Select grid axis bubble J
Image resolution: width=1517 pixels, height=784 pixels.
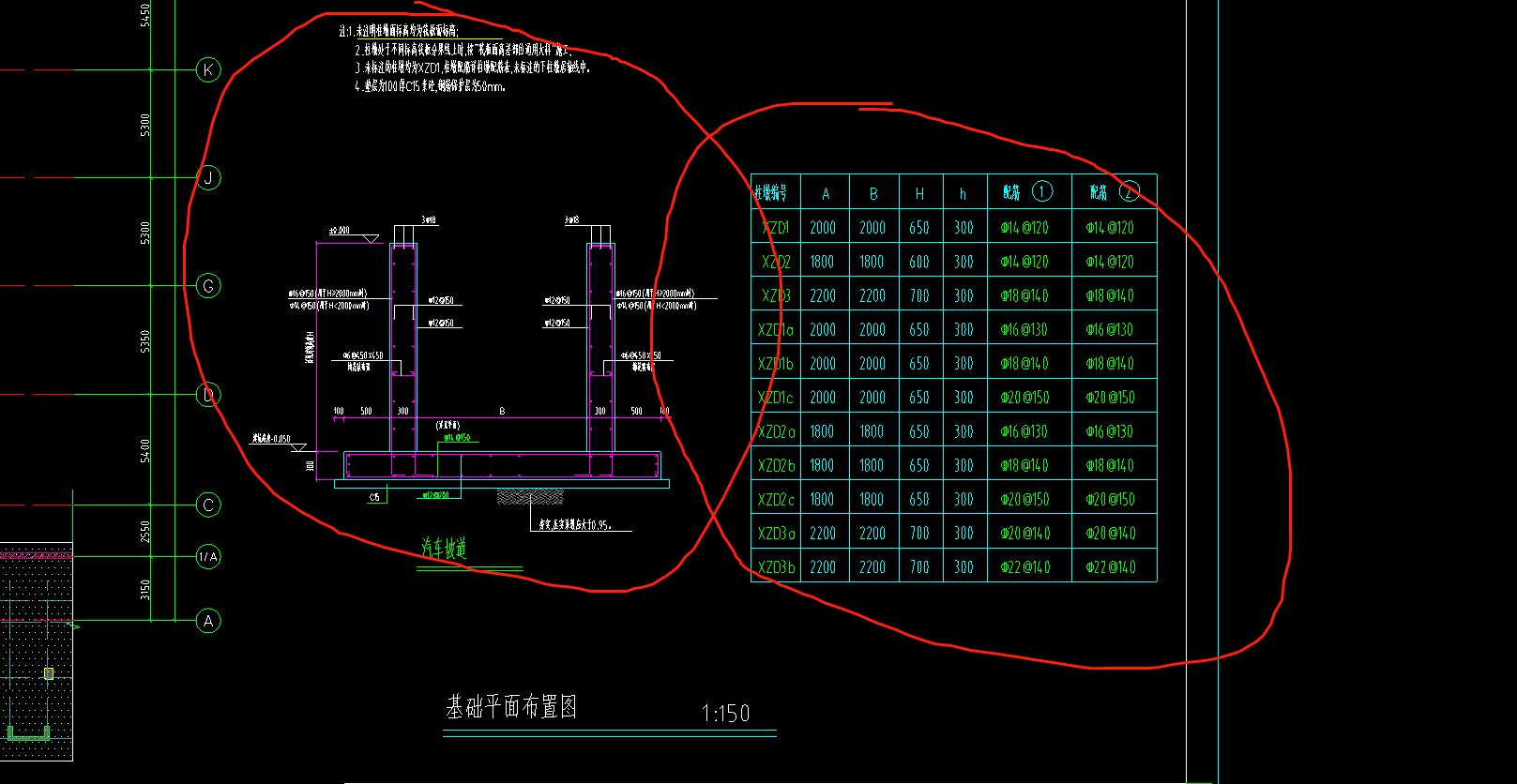pyautogui.click(x=208, y=177)
